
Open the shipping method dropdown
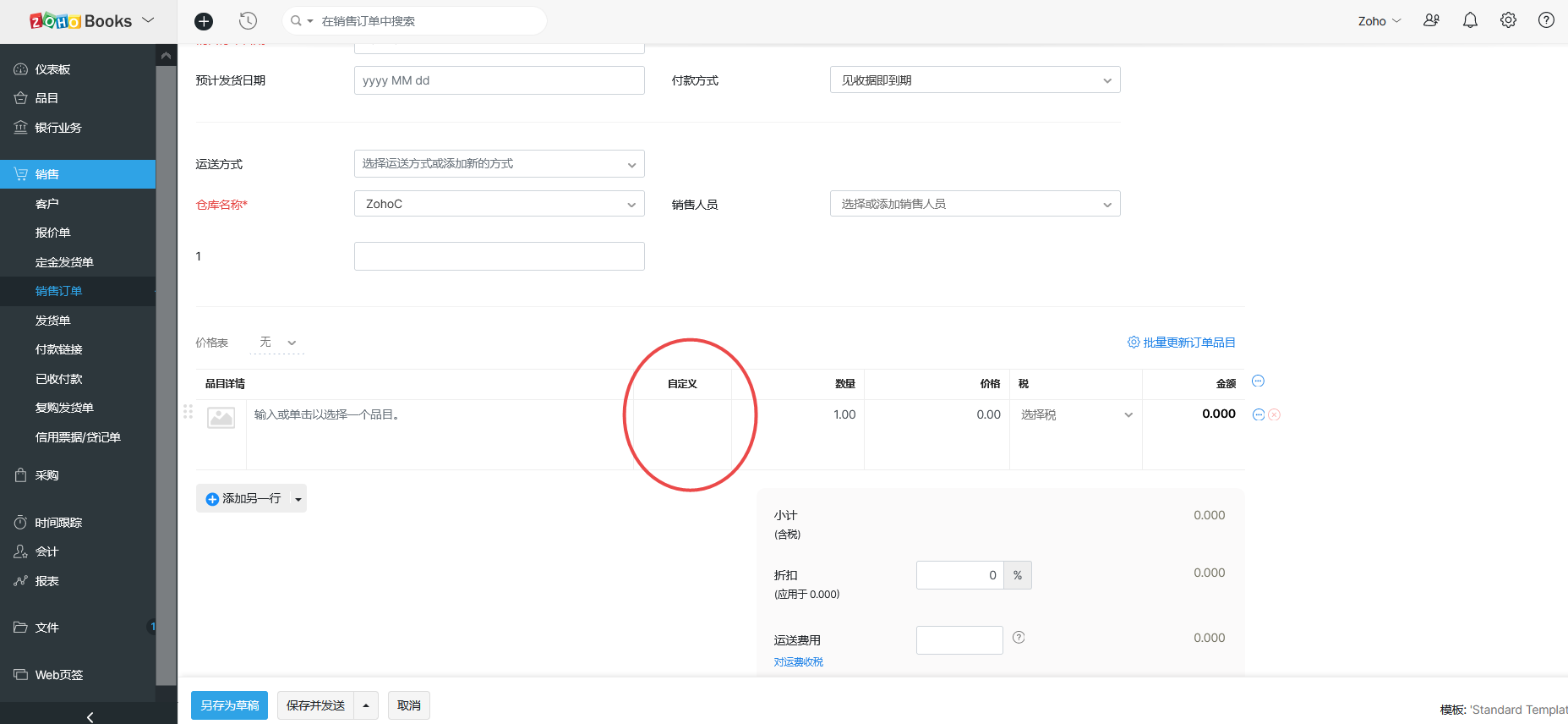coord(499,164)
